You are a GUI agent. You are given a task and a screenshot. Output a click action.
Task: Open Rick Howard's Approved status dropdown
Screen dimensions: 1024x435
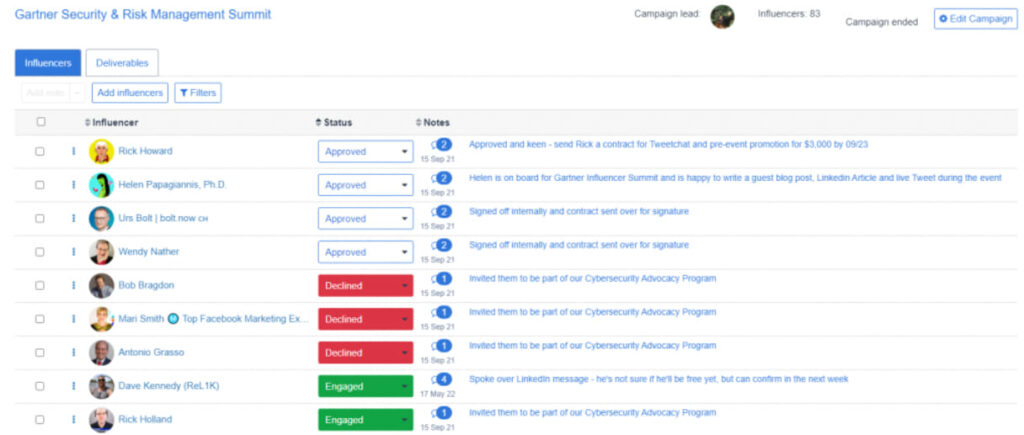[x=366, y=152]
